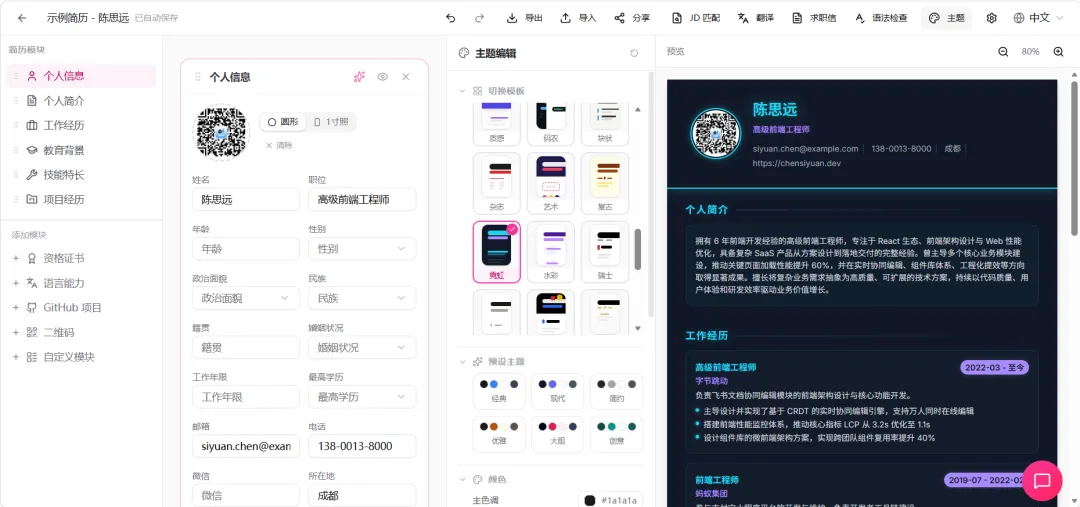The height and width of the screenshot is (507, 1080).
Task: Open the 性别 dropdown
Action: 362,249
